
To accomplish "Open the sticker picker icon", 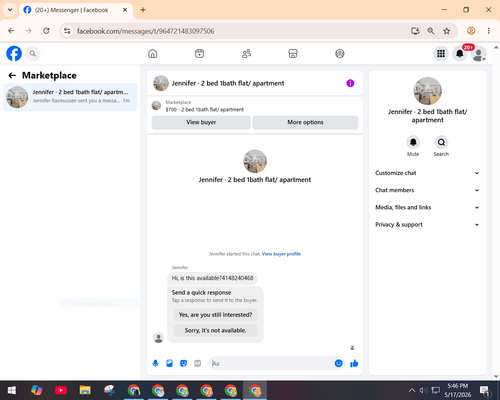I will 183,363.
